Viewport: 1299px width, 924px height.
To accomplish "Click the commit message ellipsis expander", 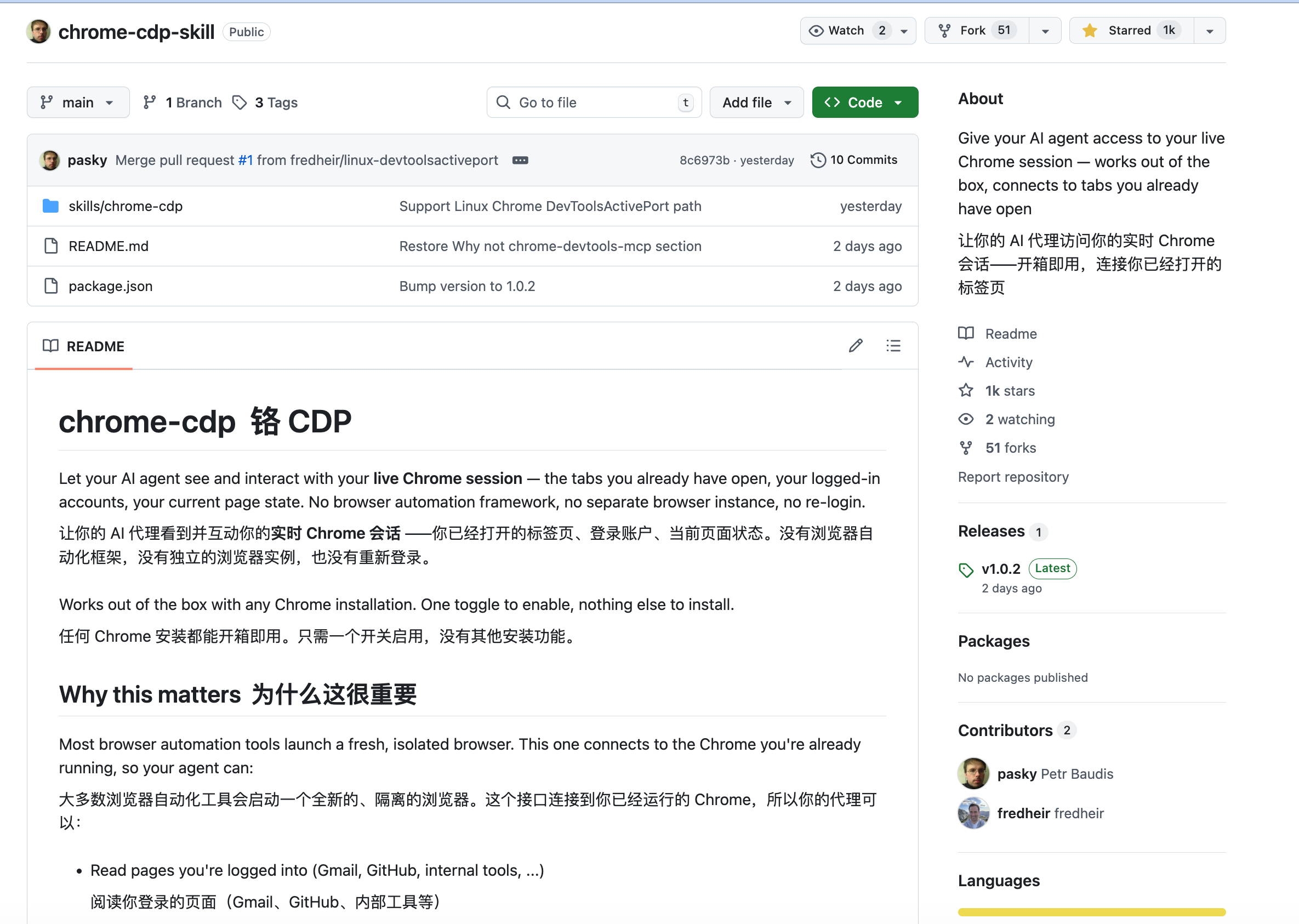I will (520, 161).
